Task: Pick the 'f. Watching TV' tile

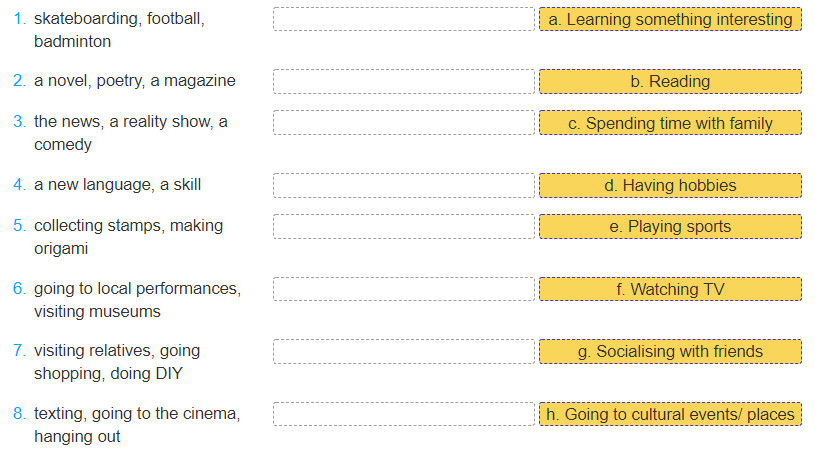Action: 670,289
